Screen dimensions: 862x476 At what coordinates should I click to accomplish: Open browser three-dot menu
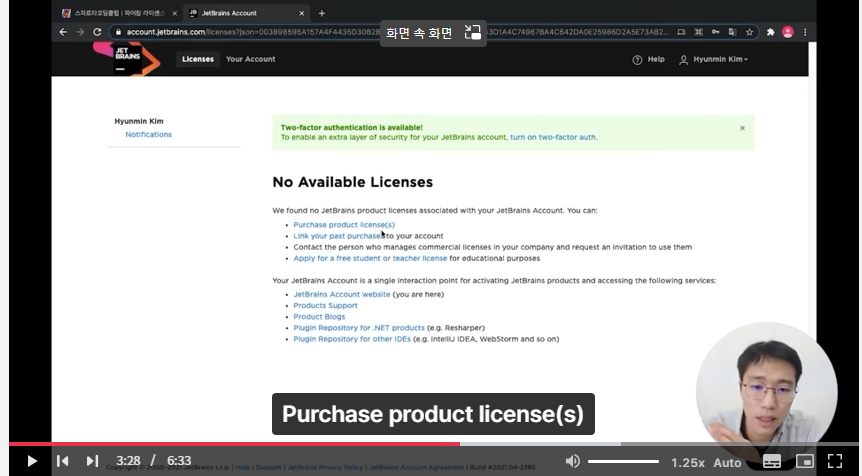805,32
